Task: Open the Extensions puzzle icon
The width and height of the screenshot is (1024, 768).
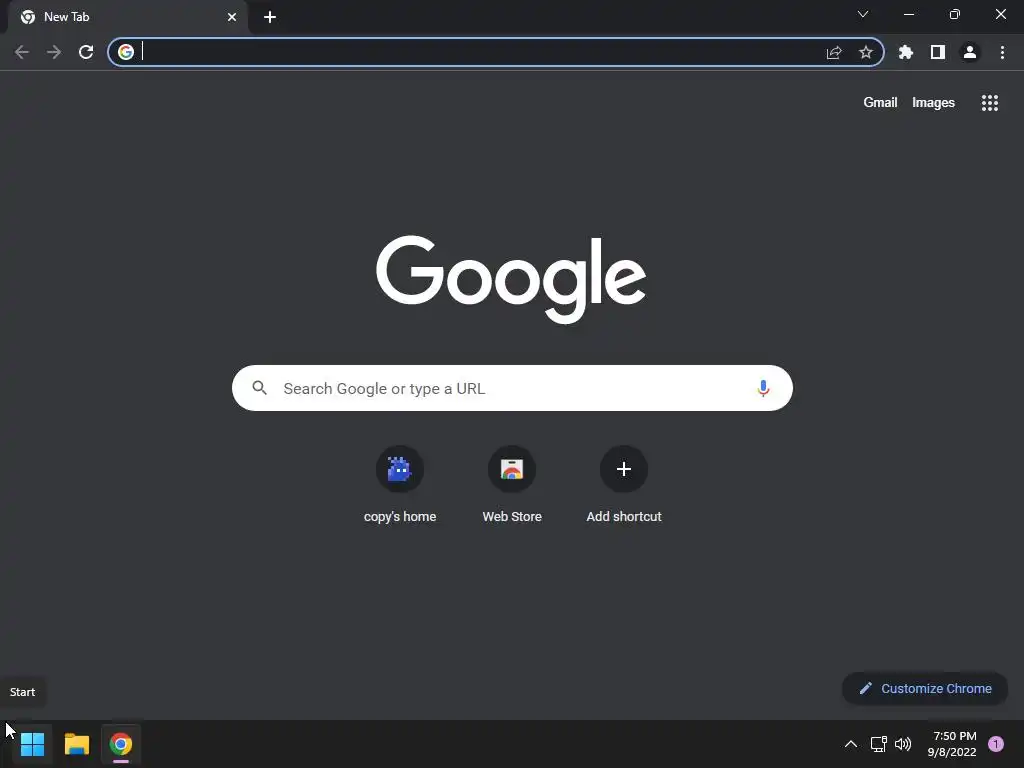Action: coord(906,52)
